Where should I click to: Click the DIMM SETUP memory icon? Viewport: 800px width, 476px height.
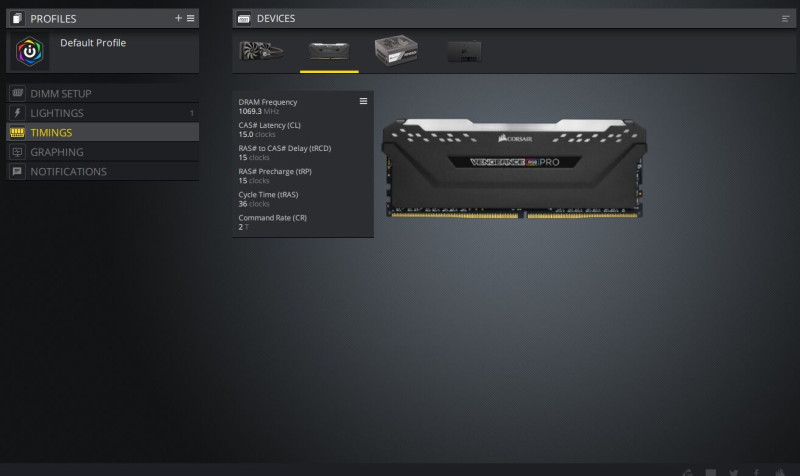(17, 93)
